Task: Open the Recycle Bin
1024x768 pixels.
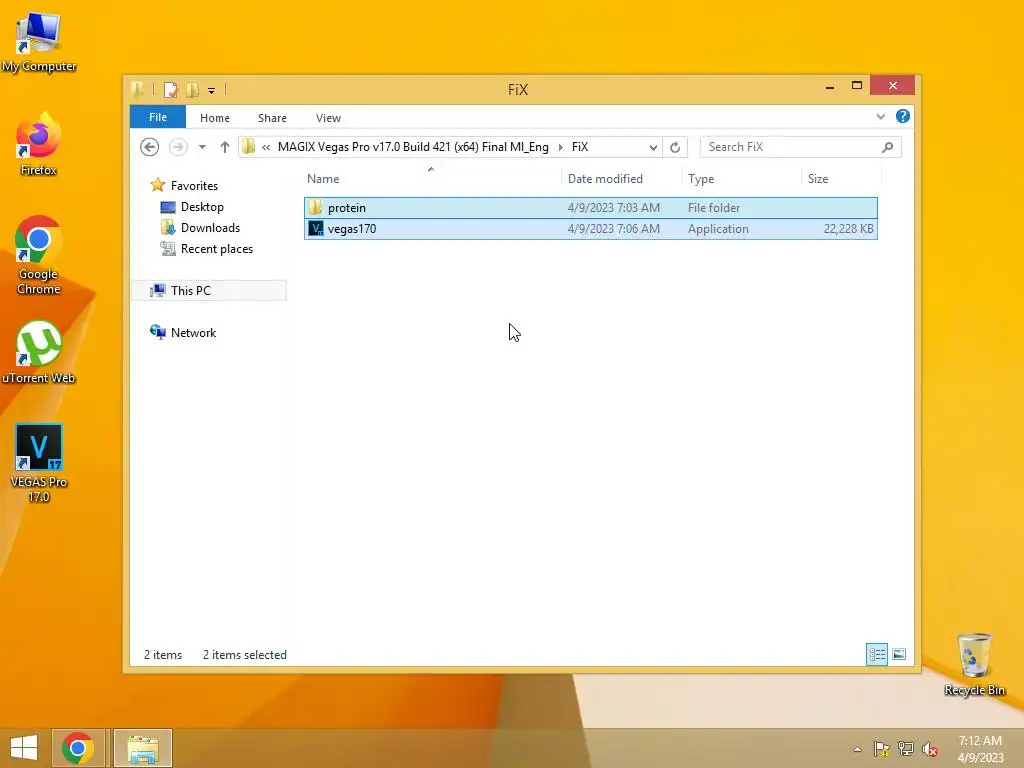Action: 974,664
